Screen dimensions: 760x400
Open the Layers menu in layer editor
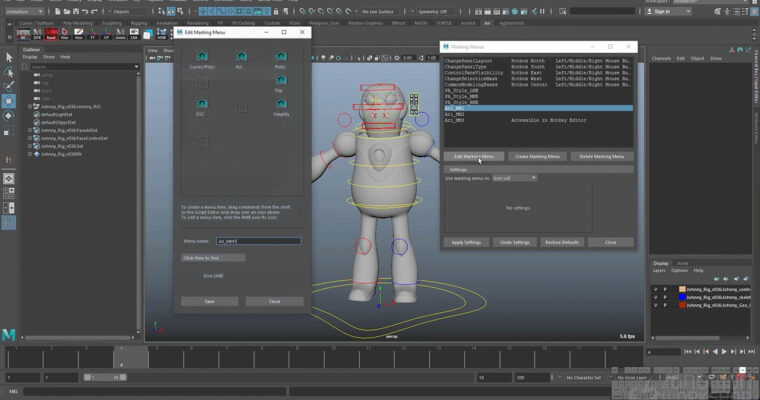click(659, 271)
